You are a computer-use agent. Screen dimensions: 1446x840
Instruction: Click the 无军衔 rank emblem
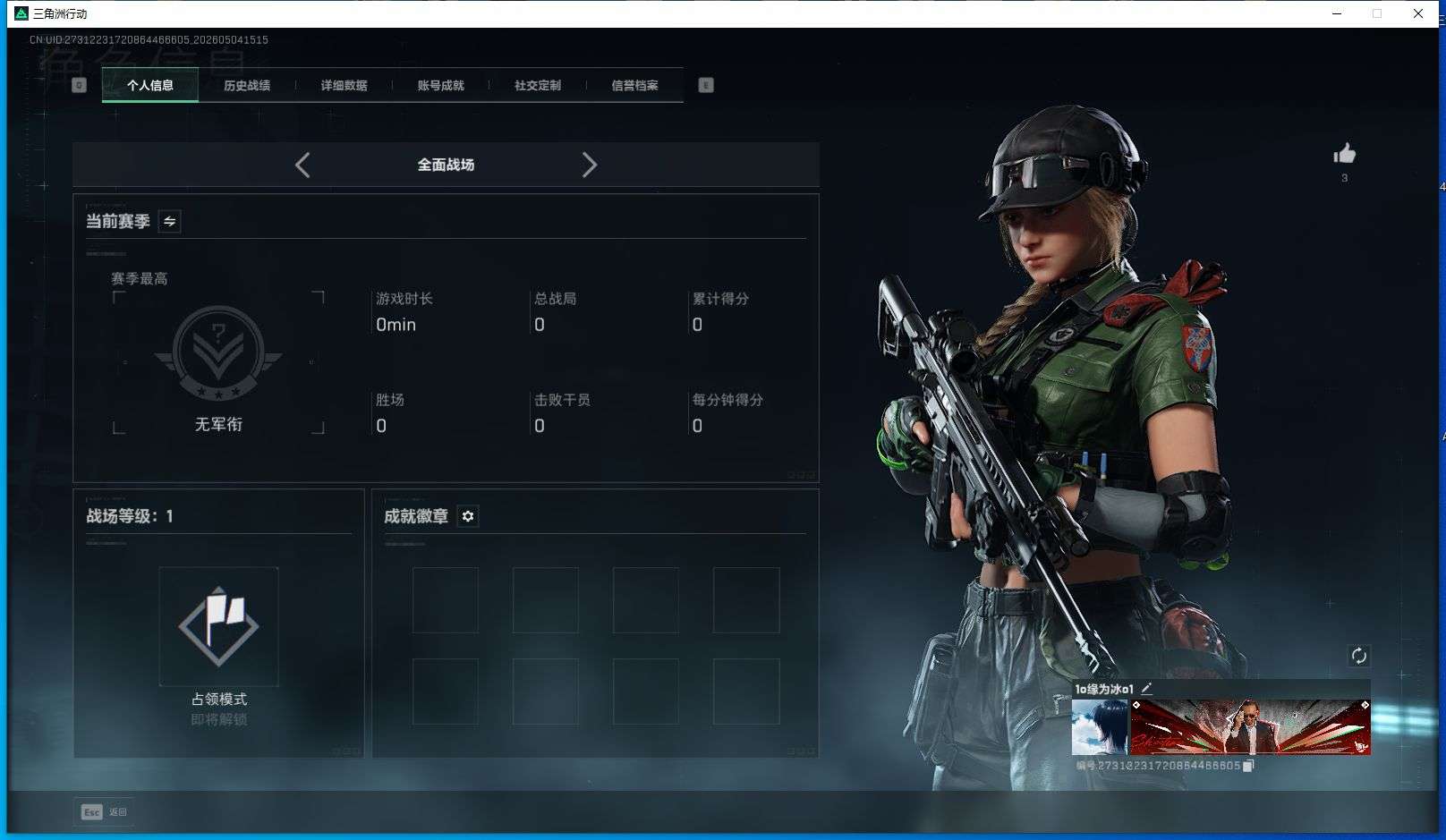(218, 354)
